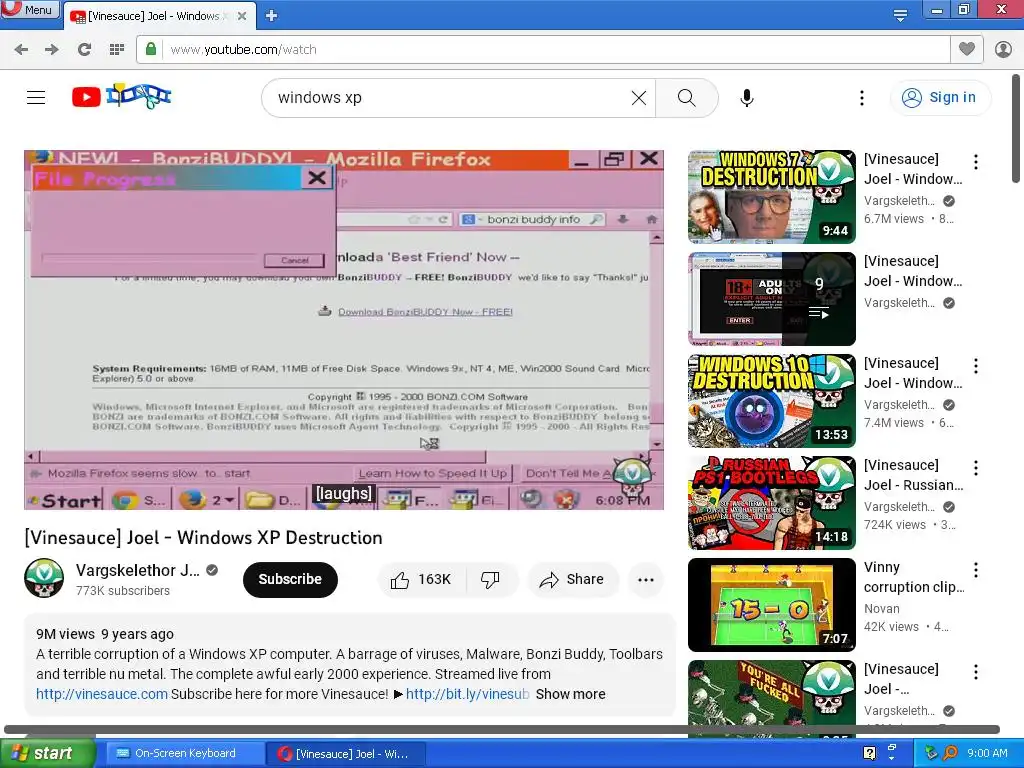Search with your voice microphone
This screenshot has width=1024, height=768.
tap(747, 98)
